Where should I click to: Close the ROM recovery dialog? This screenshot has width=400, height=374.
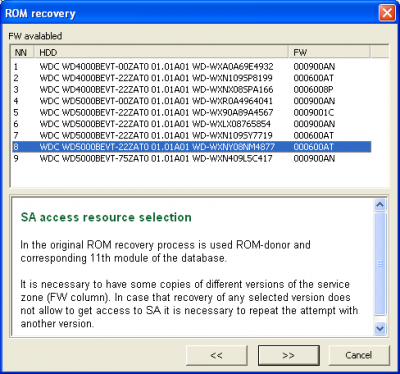(x=387, y=13)
